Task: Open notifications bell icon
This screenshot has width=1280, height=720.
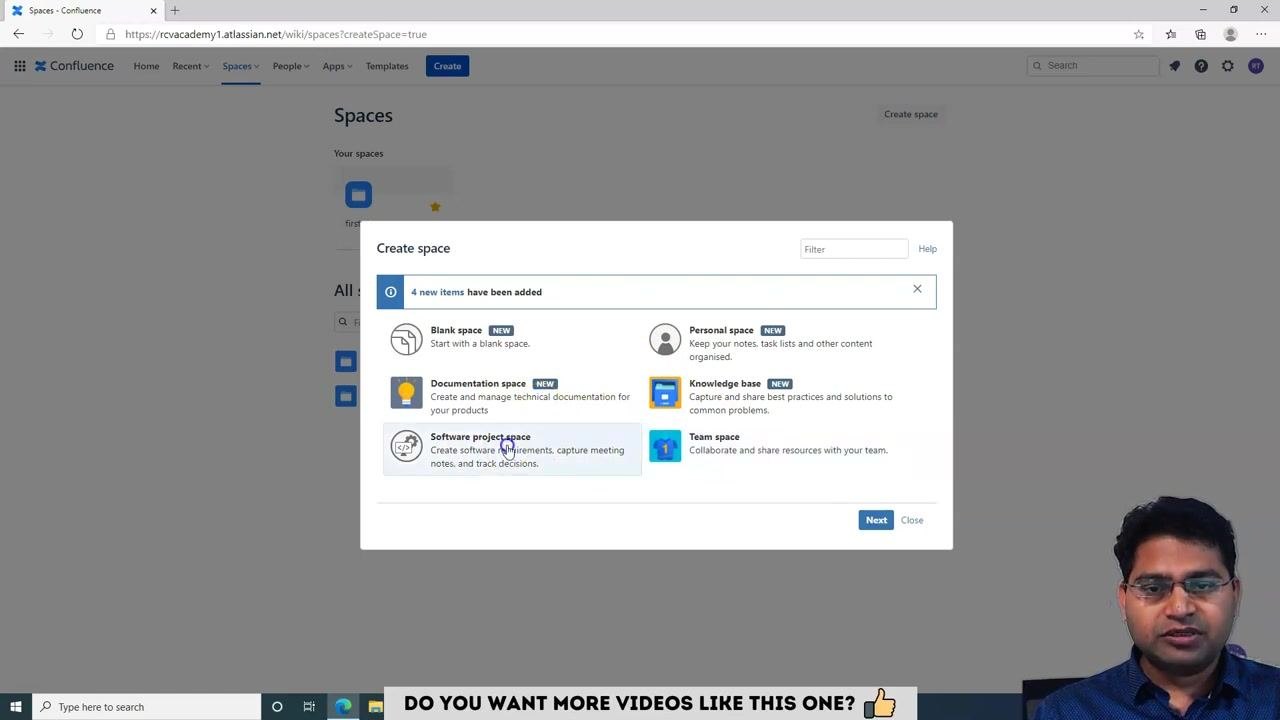Action: point(1175,66)
